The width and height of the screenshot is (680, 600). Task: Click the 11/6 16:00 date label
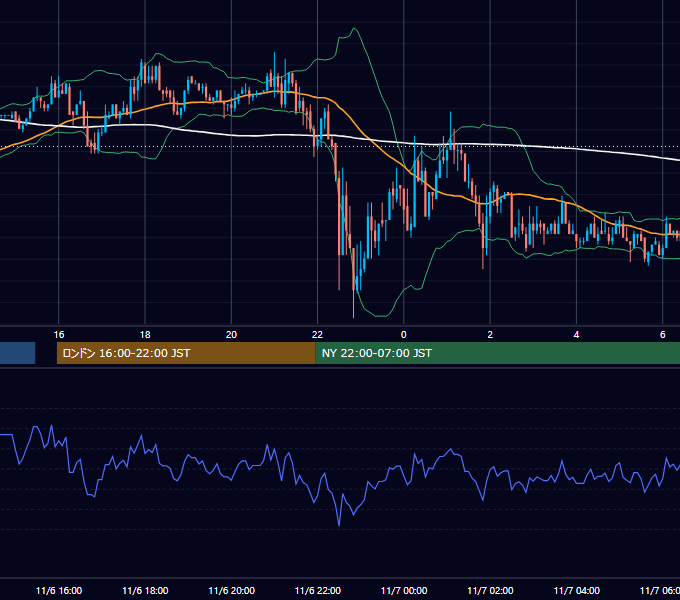pyautogui.click(x=59, y=590)
